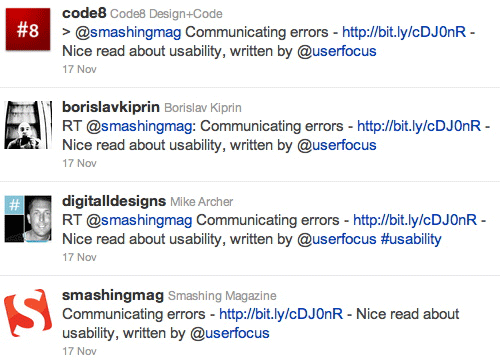This screenshot has height=361, width=500.
Task: Click bit.ly link in digitalldesigns' tweet
Action: (415, 220)
